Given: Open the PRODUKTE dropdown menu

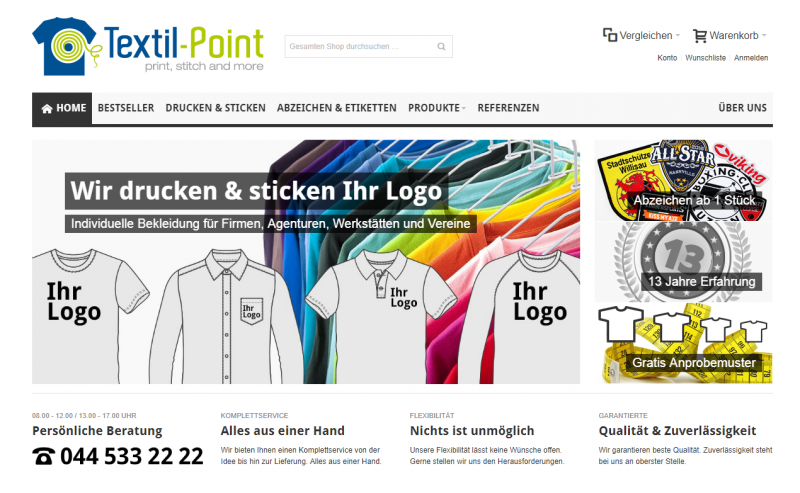Looking at the screenshot, I should click(x=437, y=108).
